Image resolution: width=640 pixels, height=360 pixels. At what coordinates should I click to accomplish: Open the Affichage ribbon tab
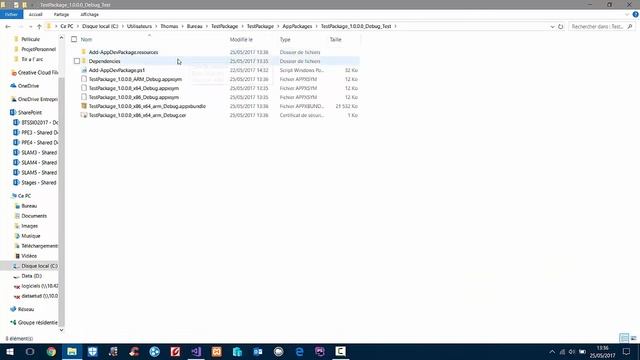[89, 14]
